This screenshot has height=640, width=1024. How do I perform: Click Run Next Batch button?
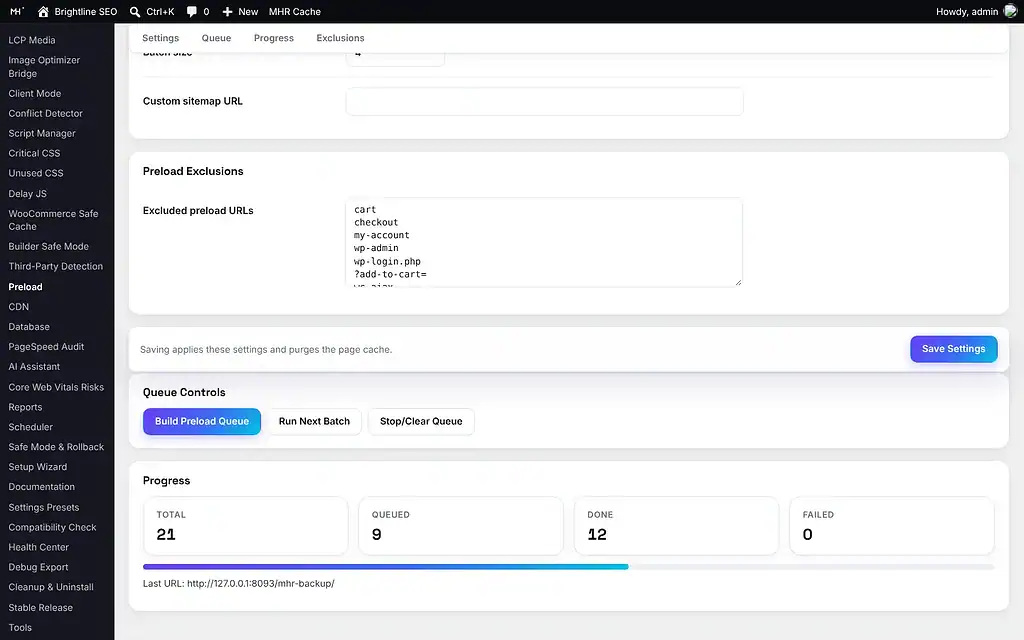click(x=314, y=421)
